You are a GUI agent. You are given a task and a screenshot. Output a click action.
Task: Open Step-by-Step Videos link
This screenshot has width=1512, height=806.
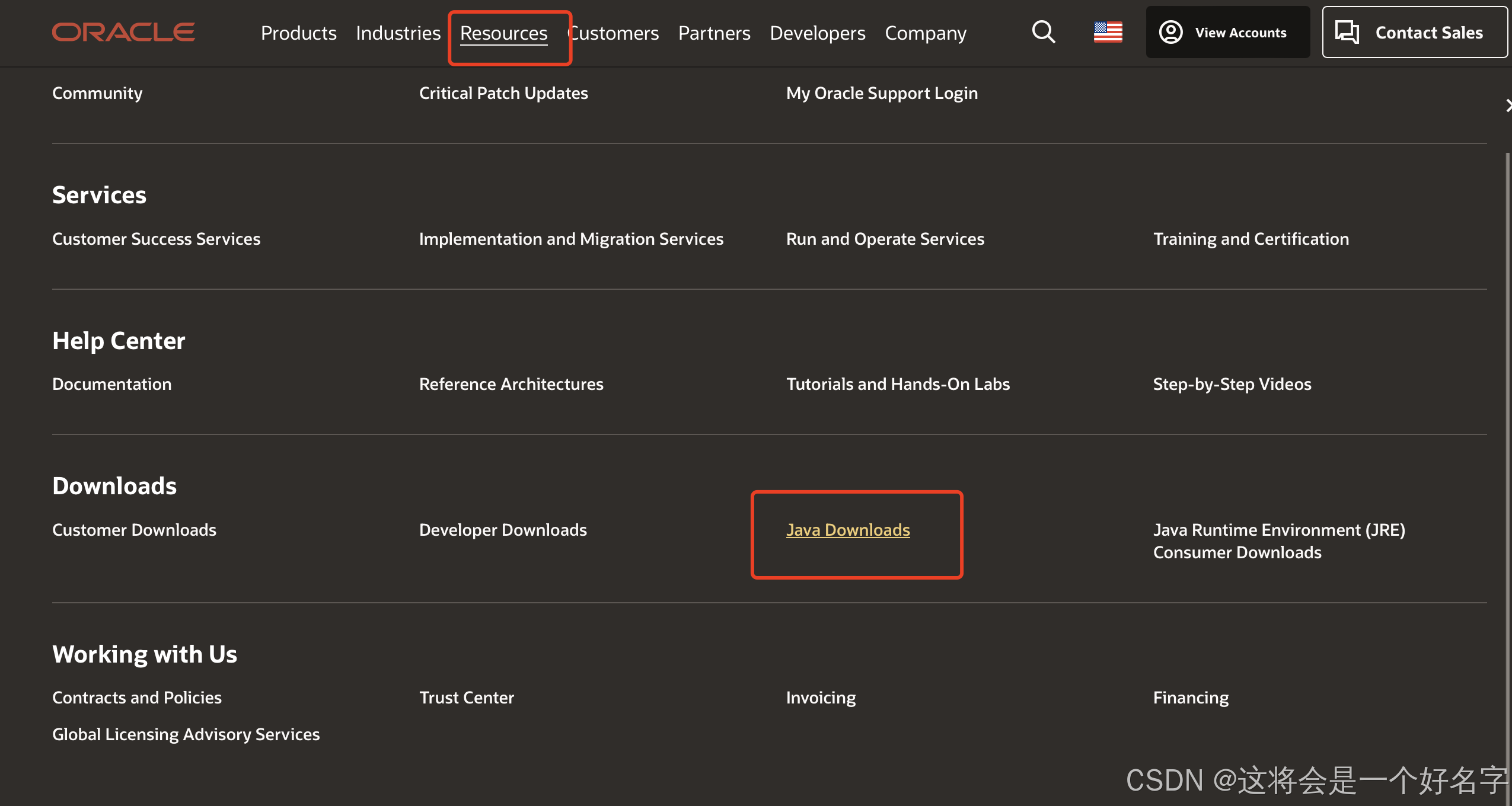coord(1232,384)
